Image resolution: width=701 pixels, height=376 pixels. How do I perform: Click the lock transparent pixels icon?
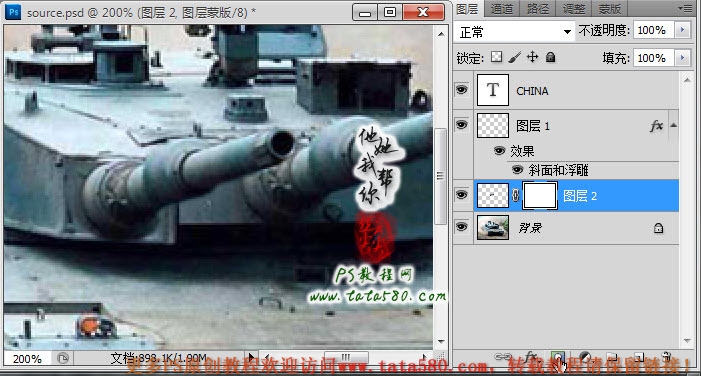point(496,57)
